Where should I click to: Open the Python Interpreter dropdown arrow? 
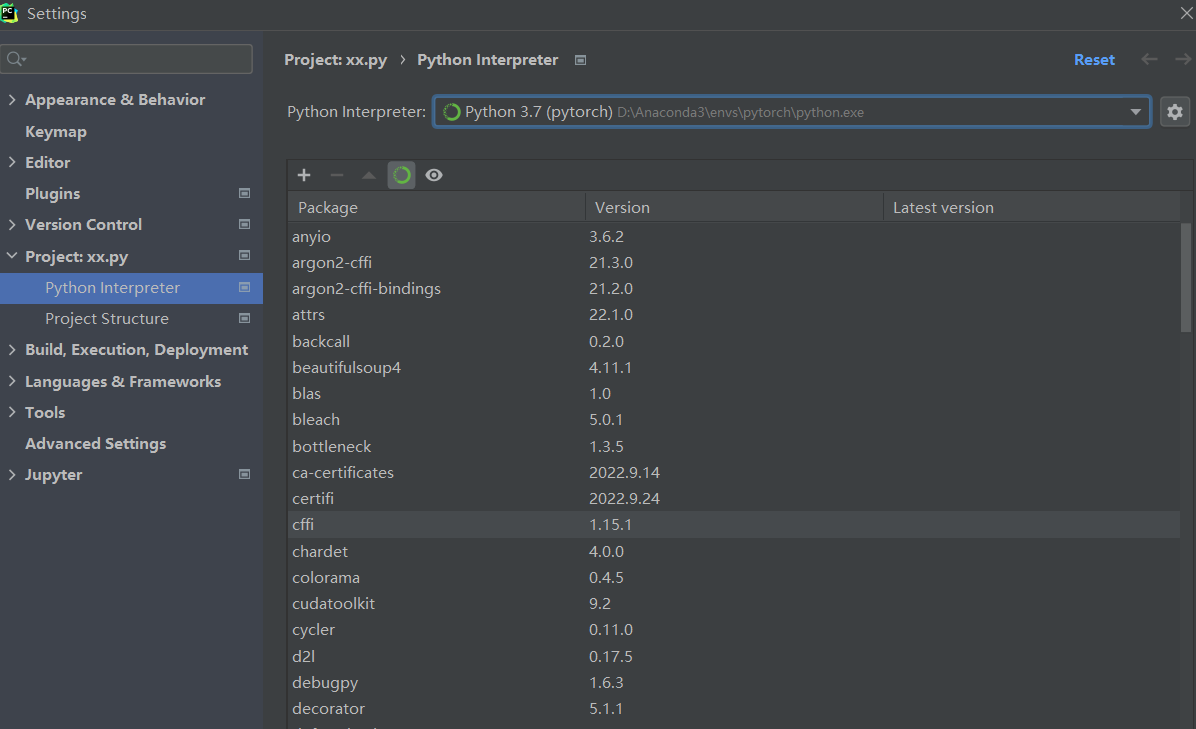tap(1135, 112)
